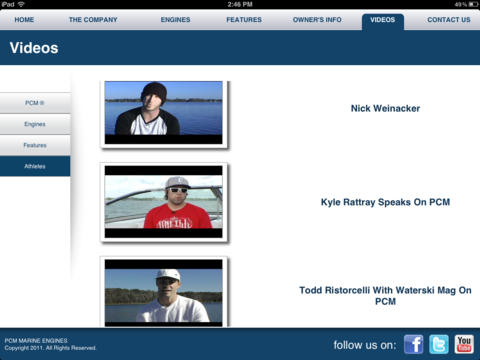
Task: Click the Videos page heading
Action: tap(34, 48)
